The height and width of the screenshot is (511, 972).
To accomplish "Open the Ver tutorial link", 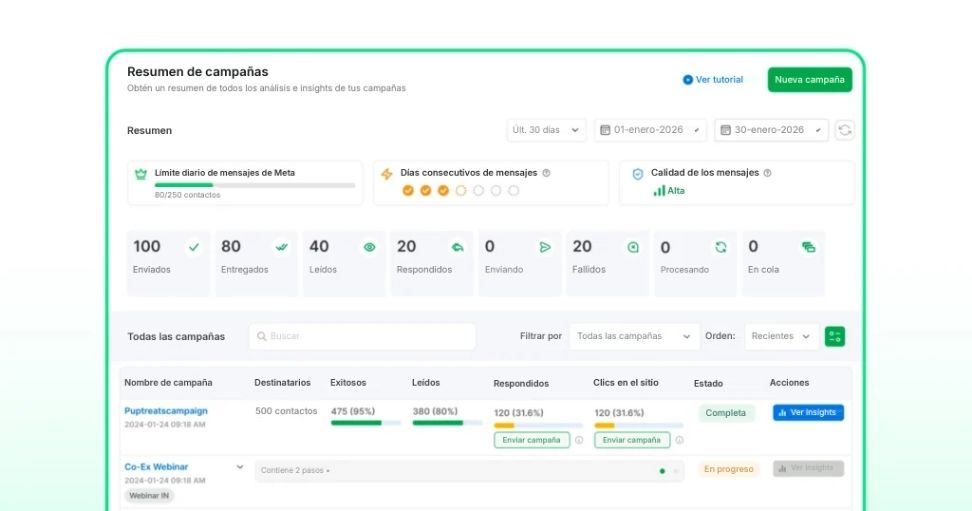I will pos(713,79).
